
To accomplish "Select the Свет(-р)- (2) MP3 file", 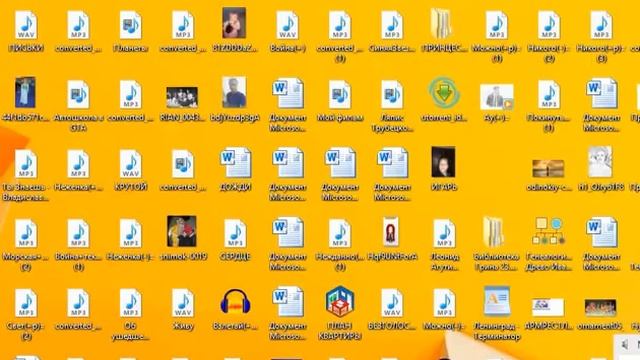I will coord(26,303).
